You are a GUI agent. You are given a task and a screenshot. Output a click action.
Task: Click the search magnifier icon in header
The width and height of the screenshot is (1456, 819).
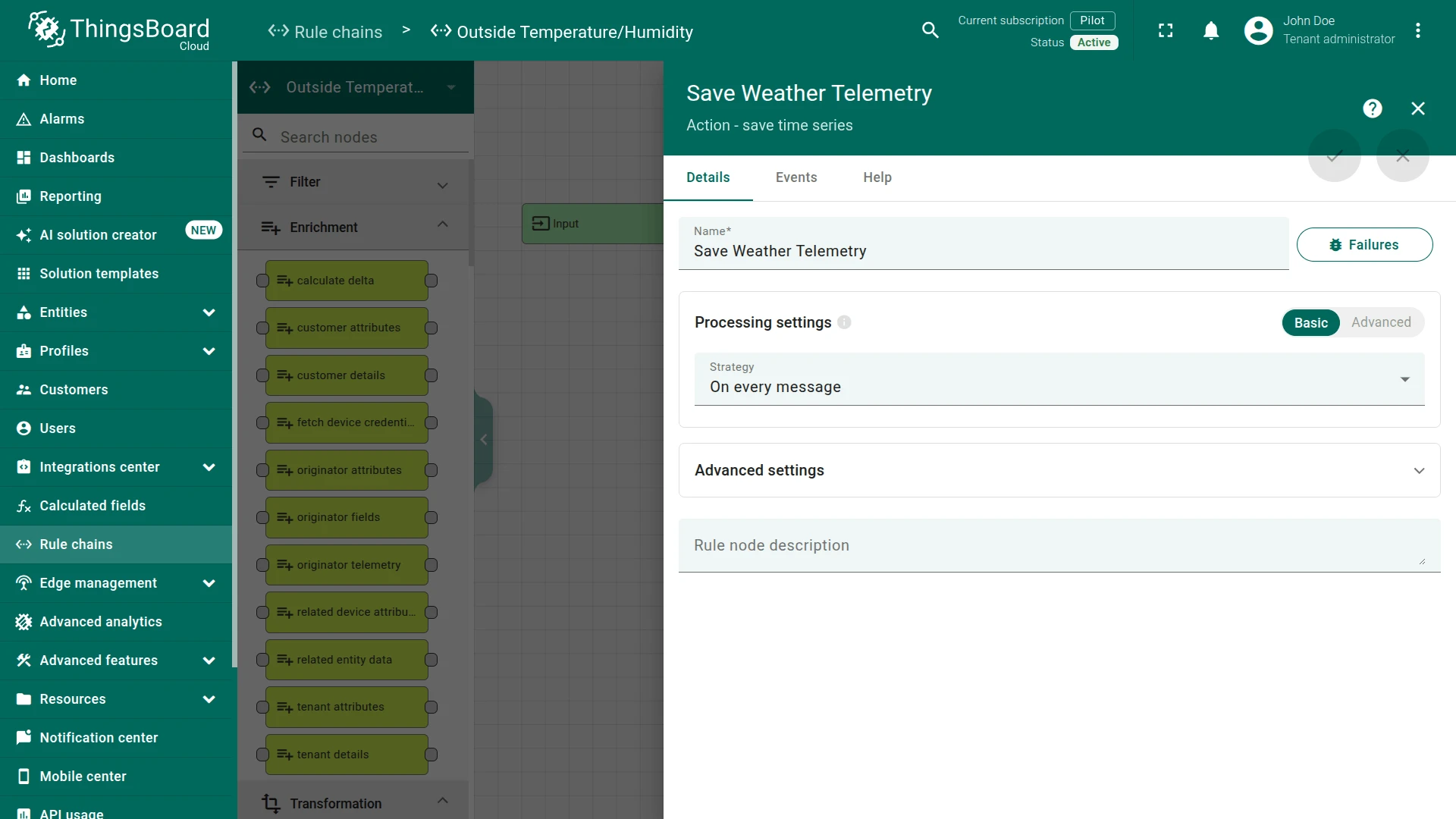coord(930,30)
